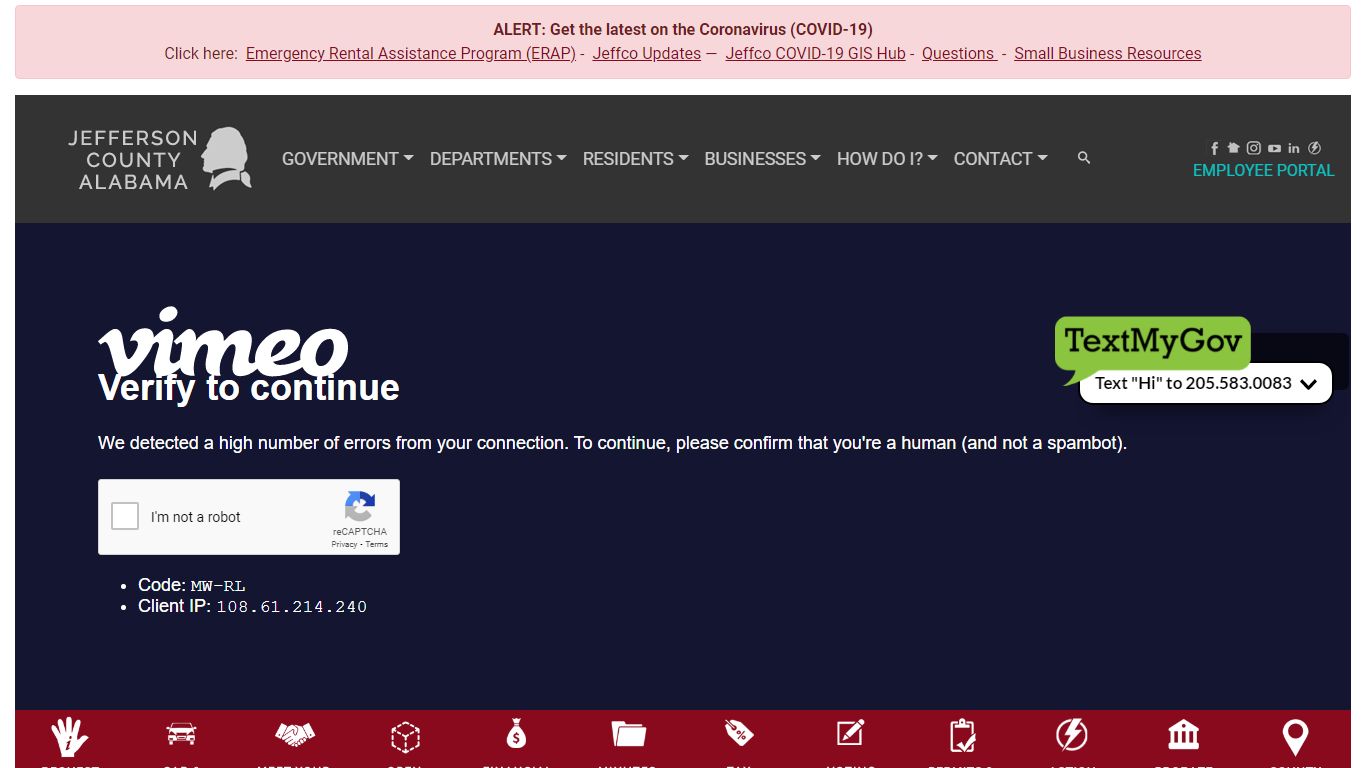Viewport: 1366px width, 768px height.
Task: Click the clipboard check Permits icon
Action: click(x=962, y=736)
